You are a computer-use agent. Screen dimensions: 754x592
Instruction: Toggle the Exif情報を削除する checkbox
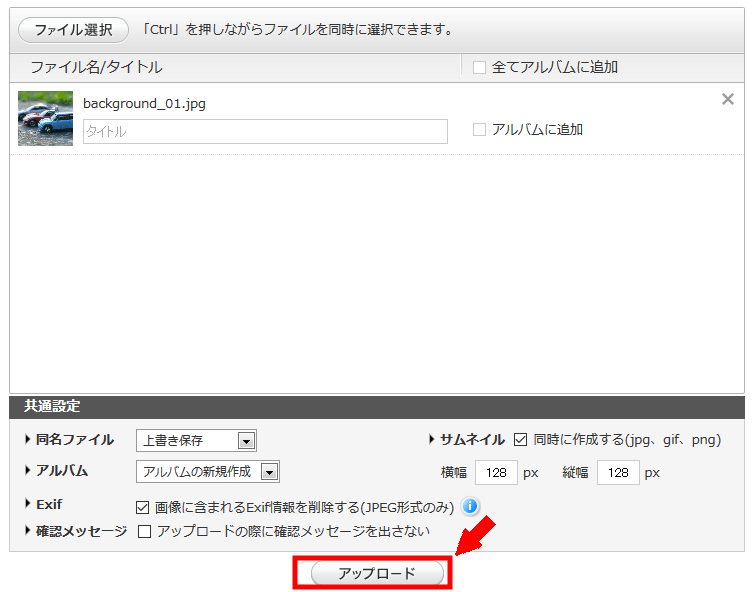pos(142,507)
